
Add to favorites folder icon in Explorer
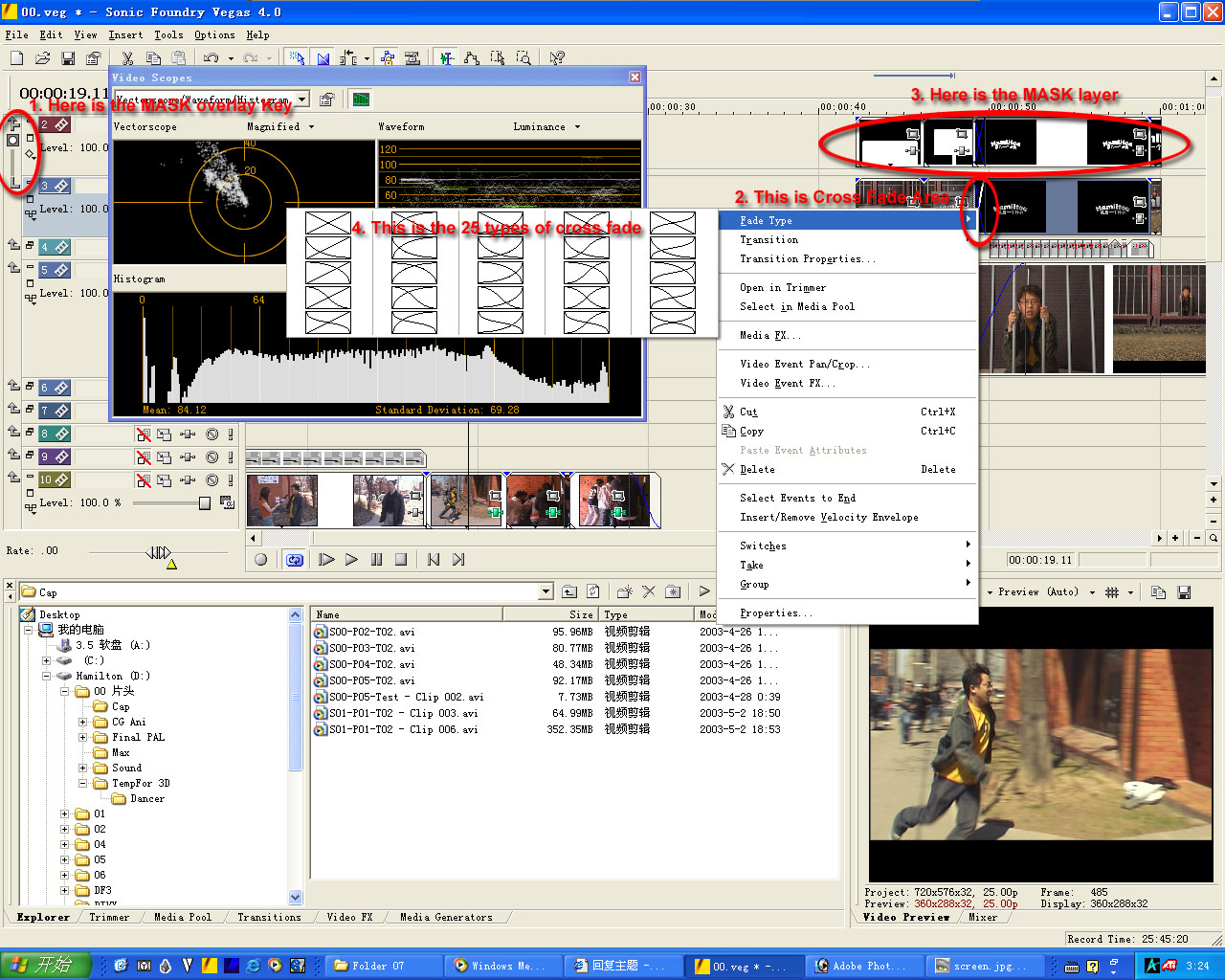tap(673, 591)
